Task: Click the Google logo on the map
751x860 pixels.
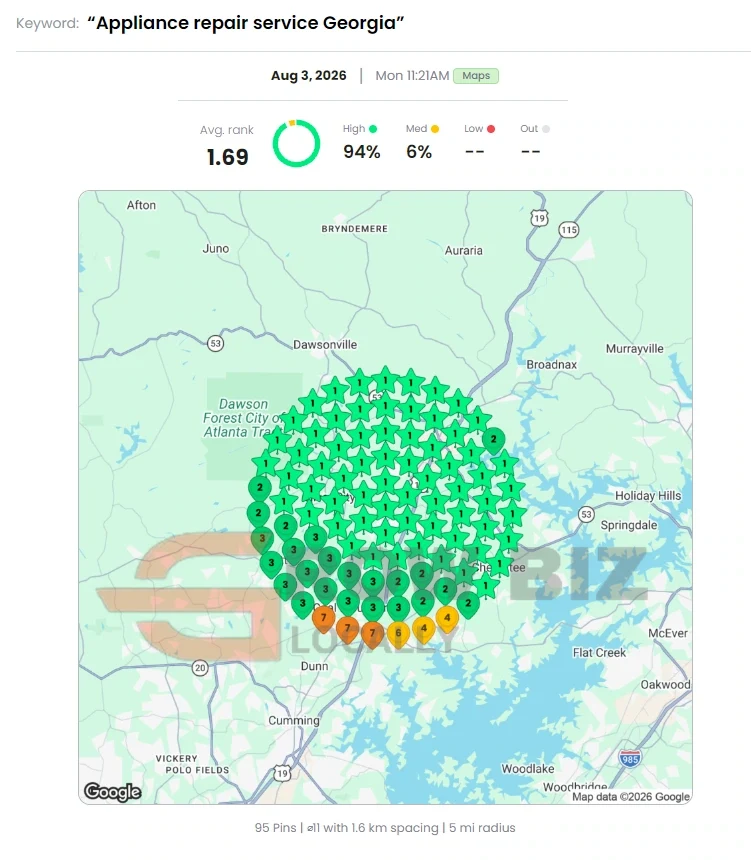Action: [112, 791]
